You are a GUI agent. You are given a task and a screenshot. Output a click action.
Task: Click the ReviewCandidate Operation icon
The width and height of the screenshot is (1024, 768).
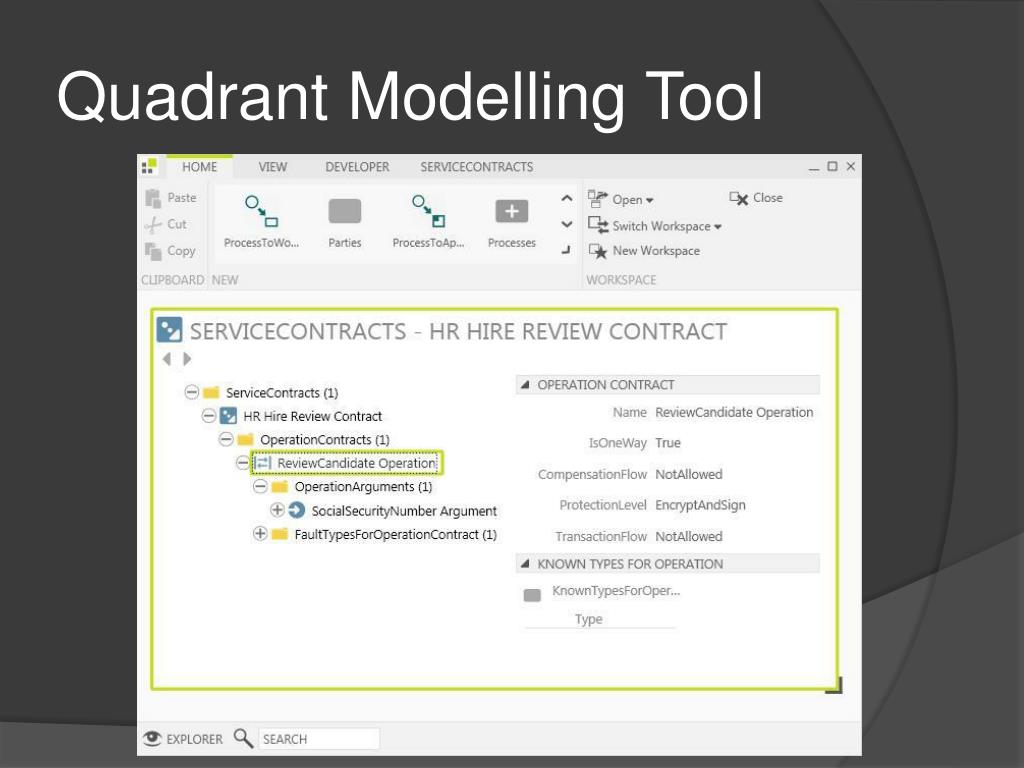[262, 463]
